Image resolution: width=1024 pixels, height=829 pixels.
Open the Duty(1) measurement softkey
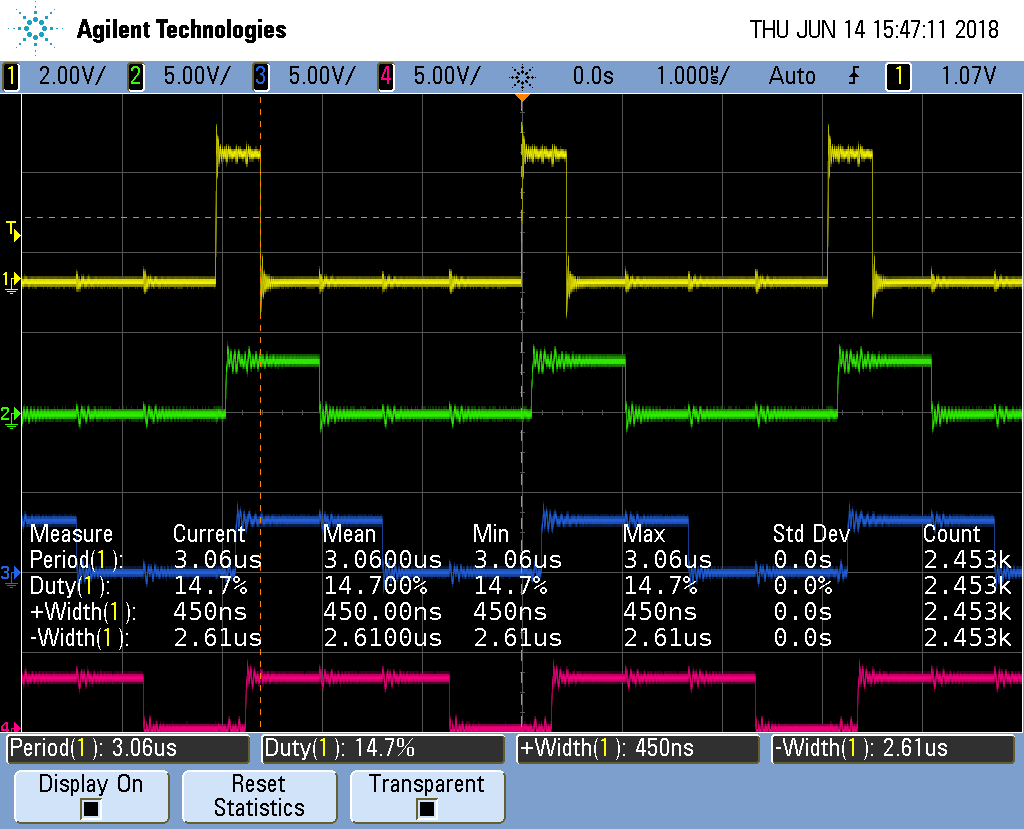point(383,748)
